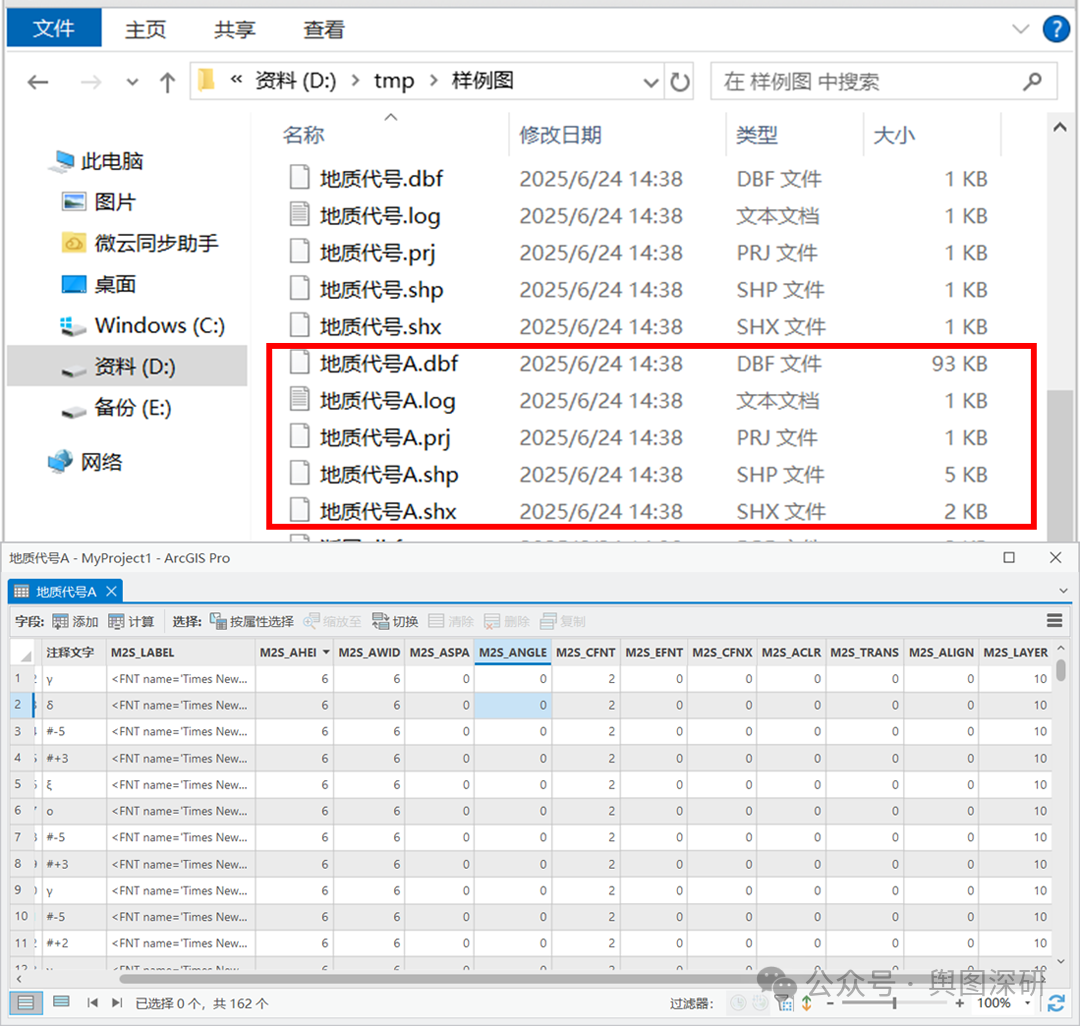Jump to the last table record
The width and height of the screenshot is (1080, 1026).
(117, 1003)
